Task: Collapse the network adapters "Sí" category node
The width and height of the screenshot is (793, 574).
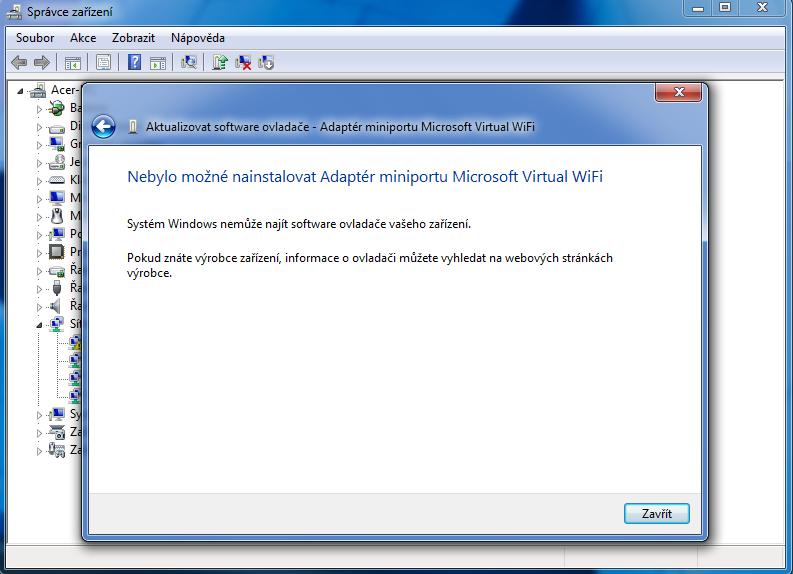Action: [39, 325]
